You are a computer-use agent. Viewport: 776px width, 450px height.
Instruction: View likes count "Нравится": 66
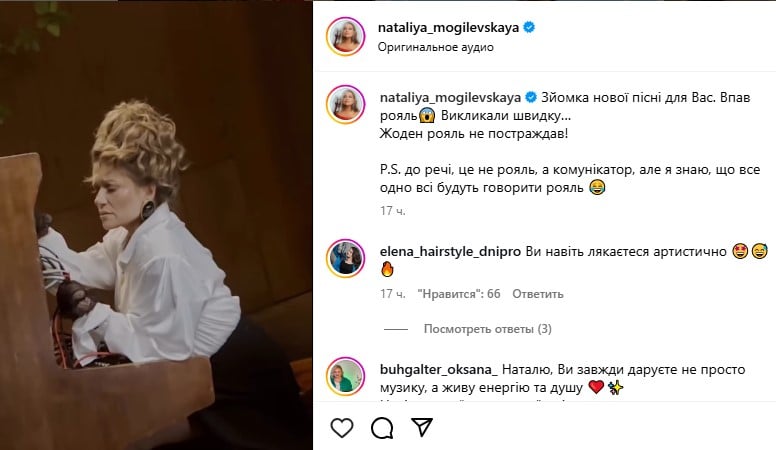pos(459,294)
